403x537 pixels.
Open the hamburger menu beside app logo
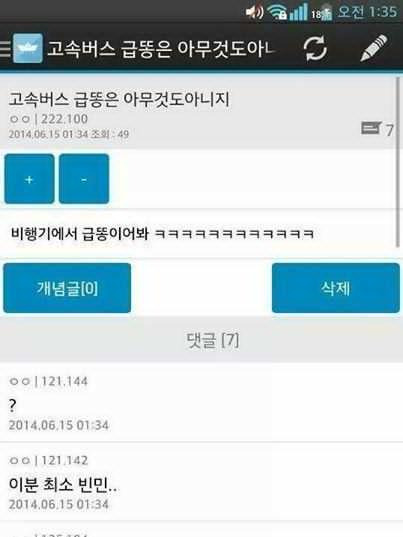[x=5, y=49]
